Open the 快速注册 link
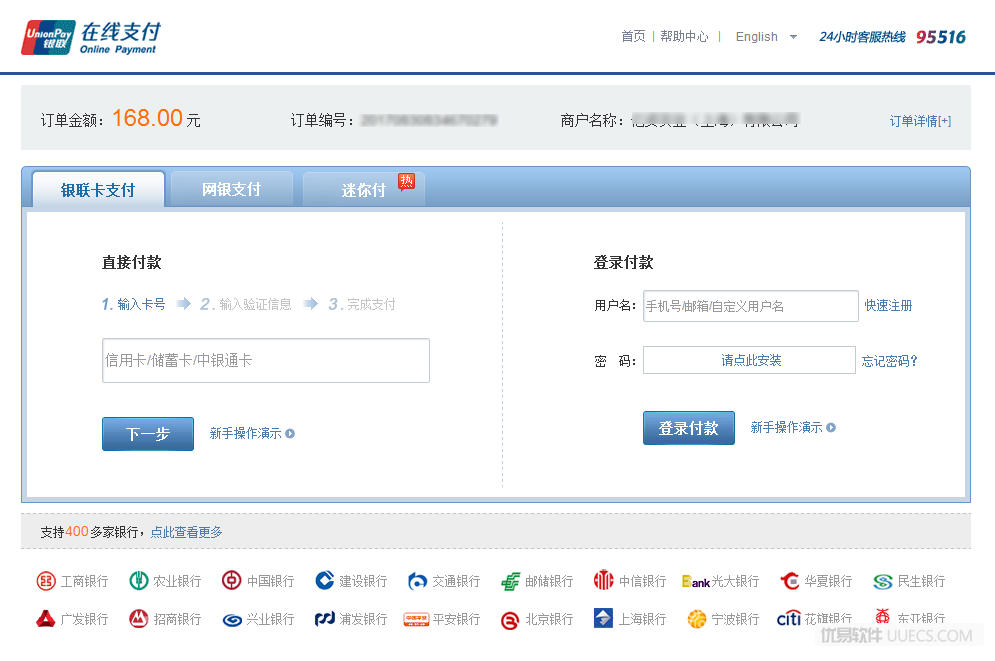995x661 pixels. tap(888, 306)
